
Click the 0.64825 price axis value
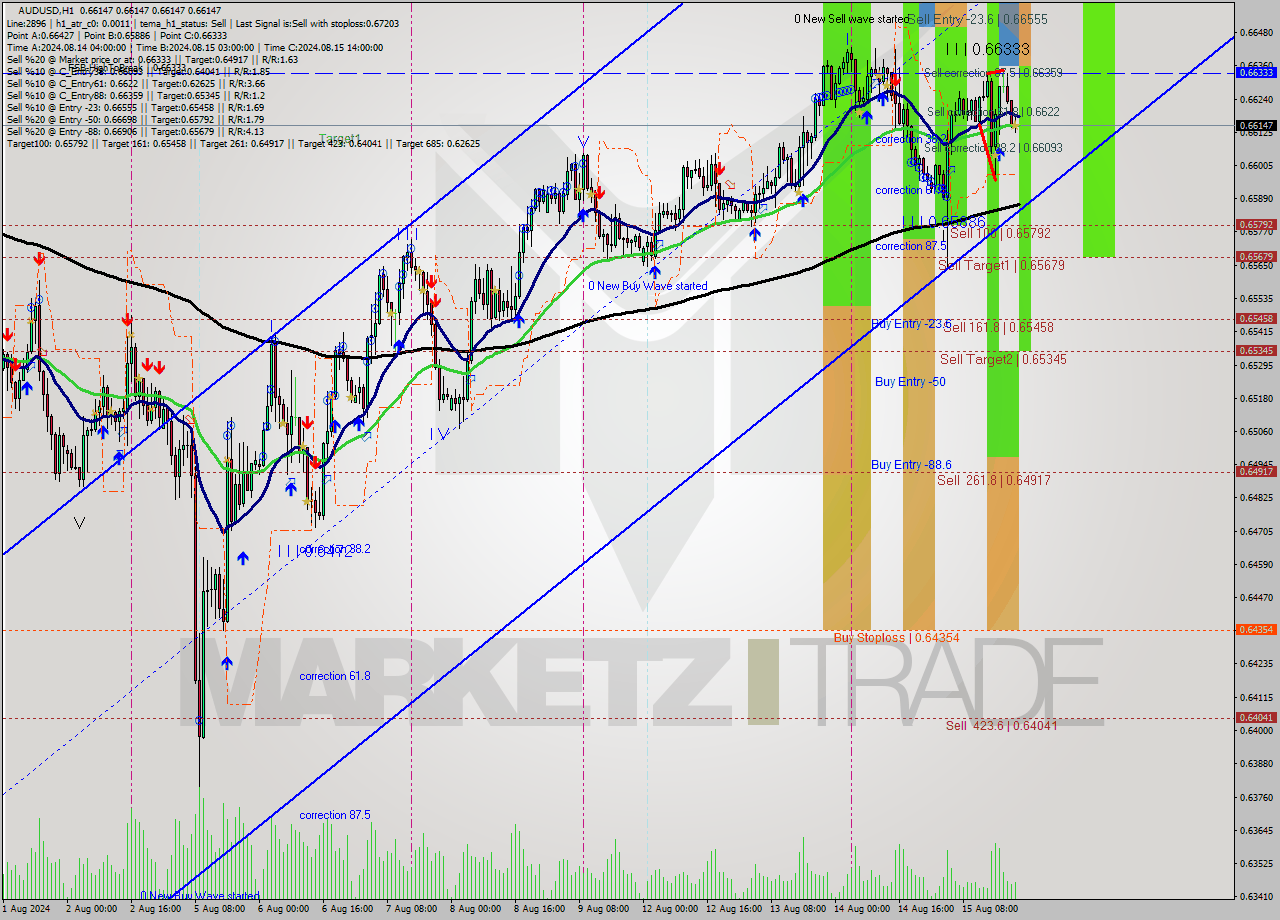pyautogui.click(x=1256, y=498)
